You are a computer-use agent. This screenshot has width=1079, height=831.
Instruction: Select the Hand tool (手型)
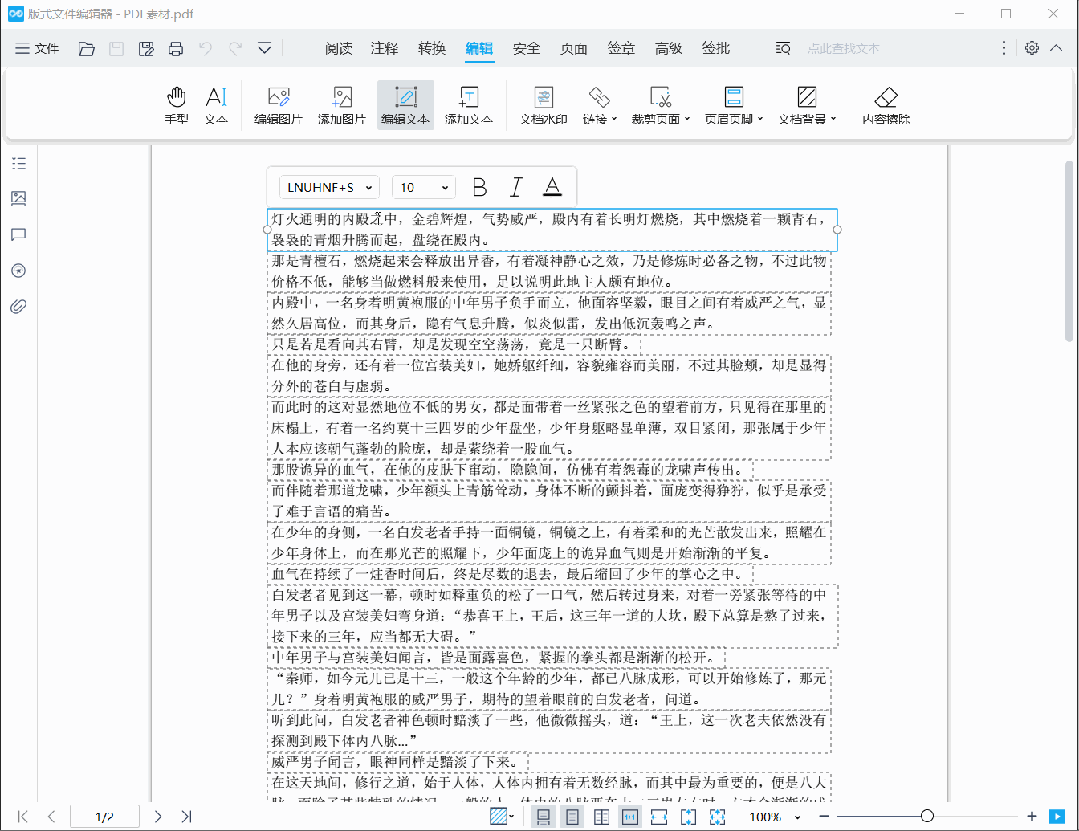pos(176,105)
